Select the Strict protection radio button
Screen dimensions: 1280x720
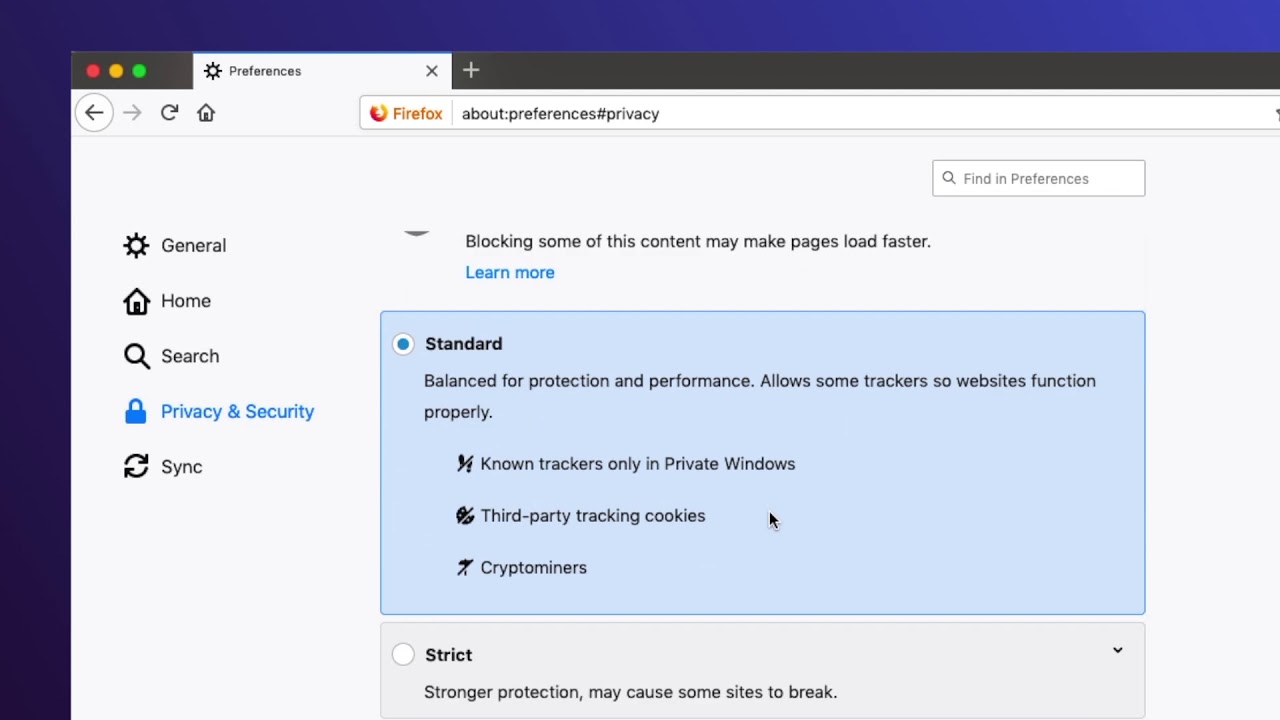point(403,655)
